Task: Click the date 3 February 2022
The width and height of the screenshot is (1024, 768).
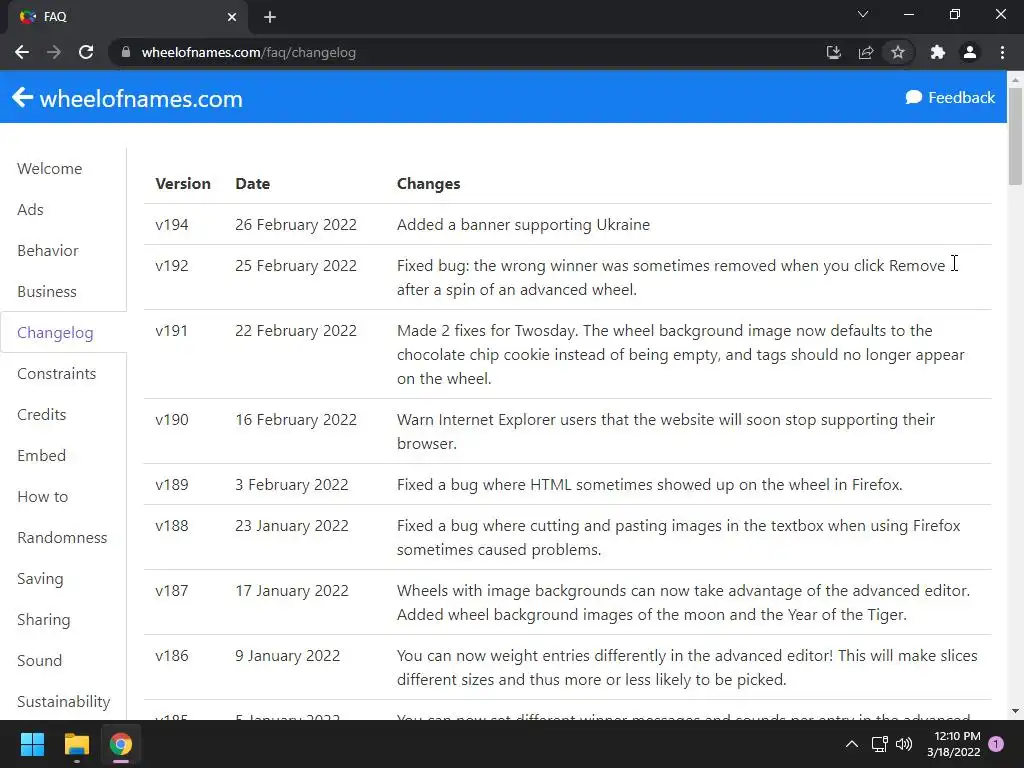Action: pos(292,485)
